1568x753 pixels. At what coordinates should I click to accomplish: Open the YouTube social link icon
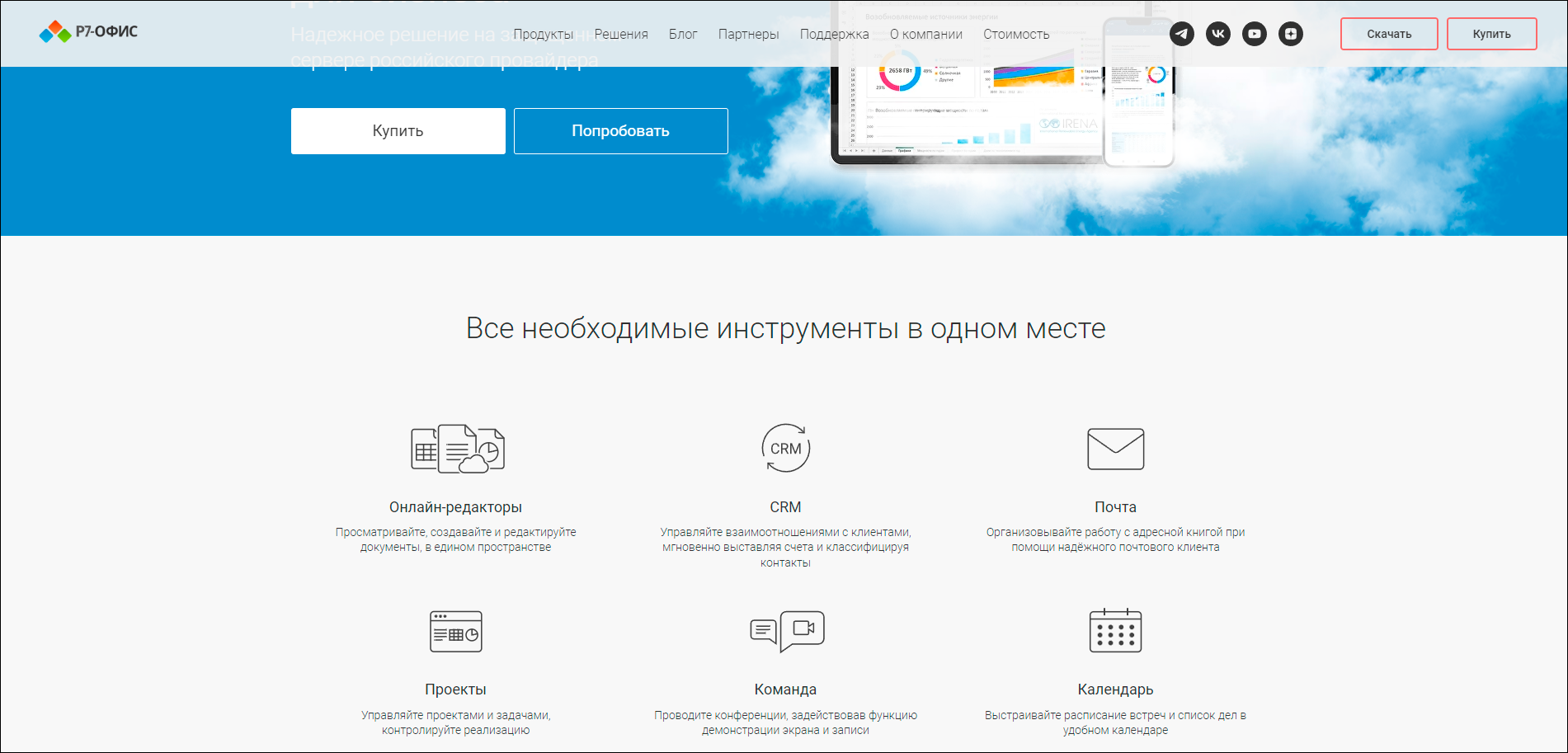[1255, 34]
